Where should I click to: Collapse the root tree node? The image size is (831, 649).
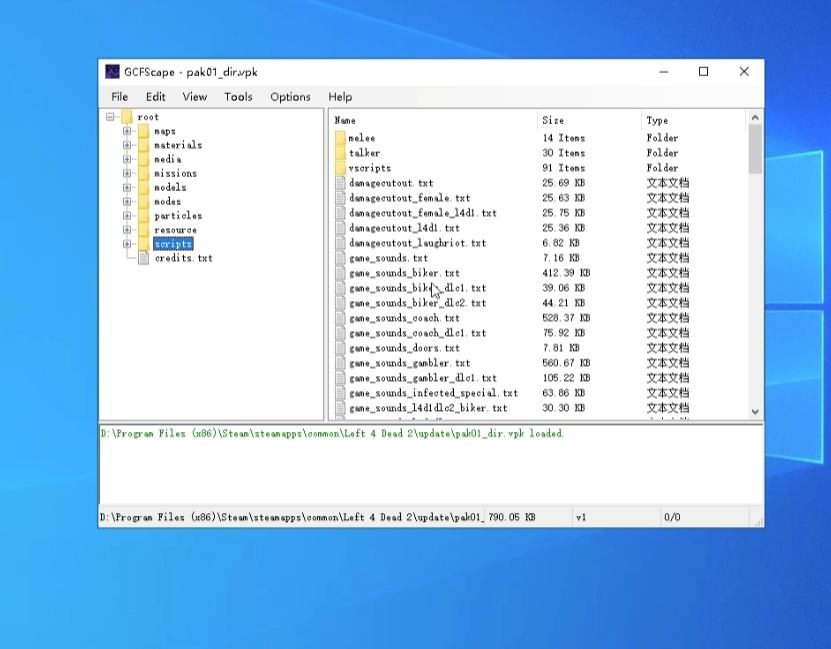click(x=110, y=117)
